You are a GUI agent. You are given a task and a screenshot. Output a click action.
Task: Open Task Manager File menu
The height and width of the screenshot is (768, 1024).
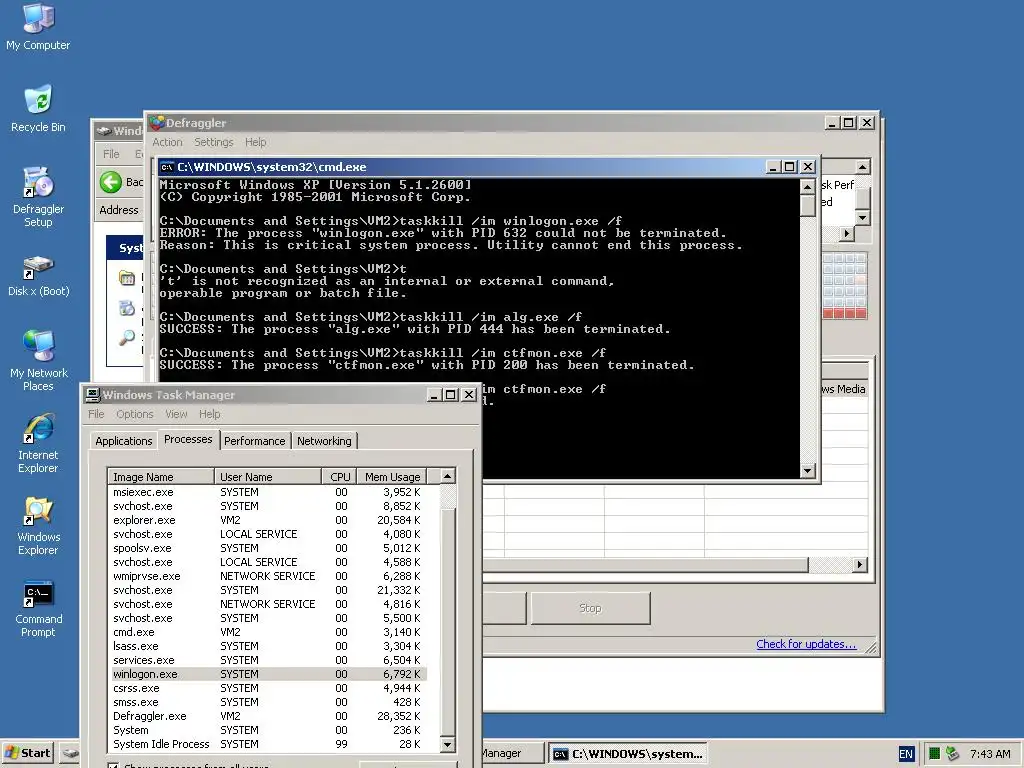[x=96, y=414]
